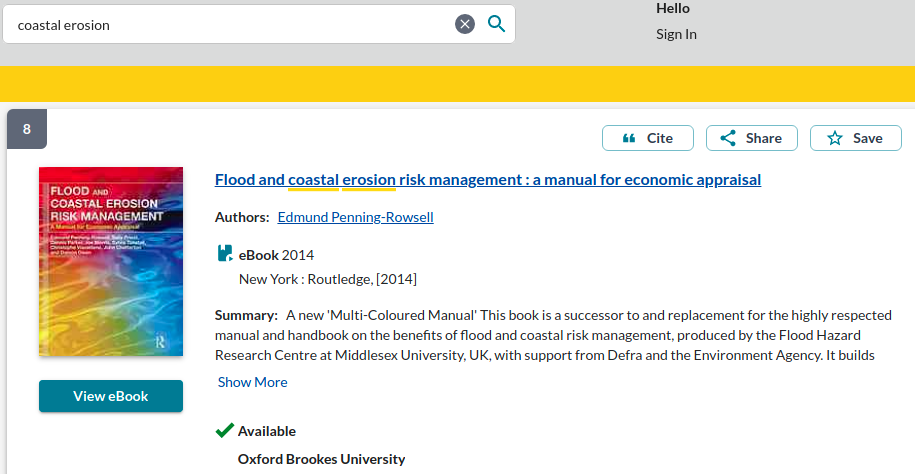
Task: Click the 'Hello' greeting text
Action: tap(673, 8)
